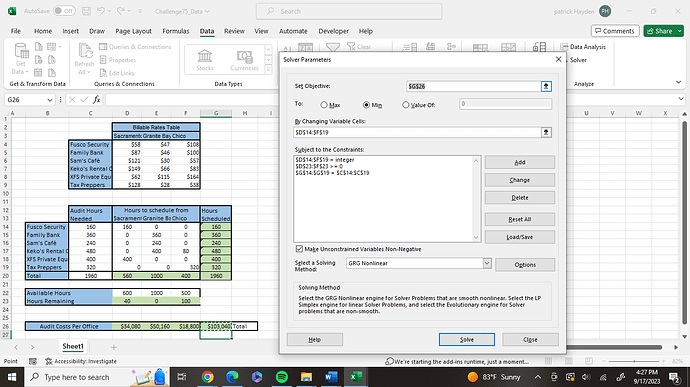The width and height of the screenshot is (690, 387).
Task: Click the macro recording icon in status bar
Action: (33, 361)
